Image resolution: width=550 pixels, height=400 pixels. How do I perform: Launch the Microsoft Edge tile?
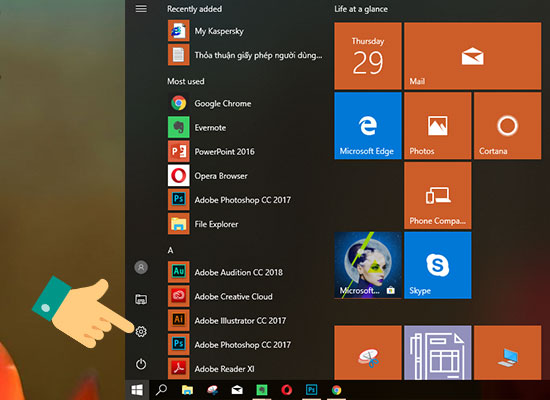point(368,126)
